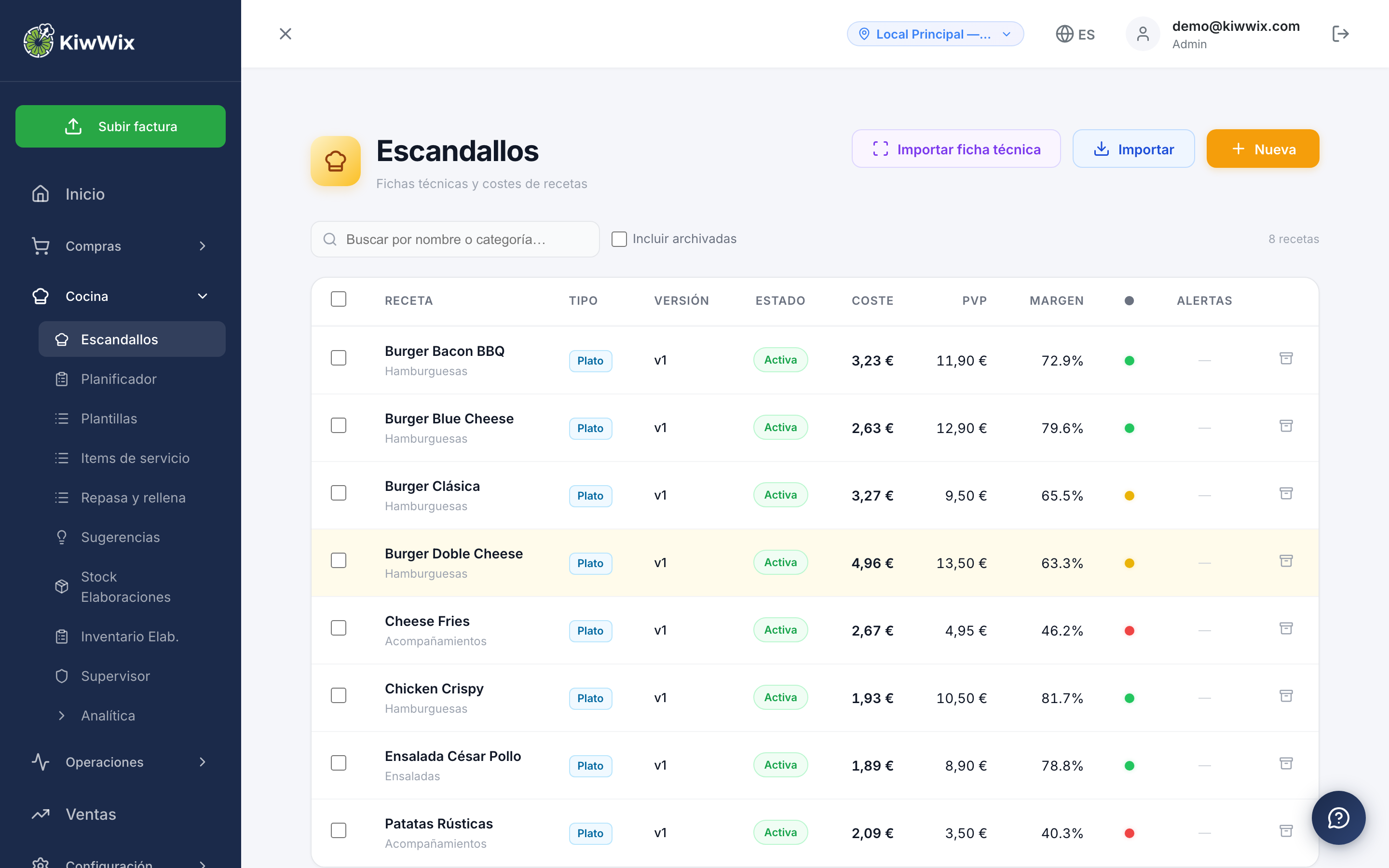The height and width of the screenshot is (868, 1389).
Task: Enable the Incluir archivadas checkbox
Action: (619, 239)
